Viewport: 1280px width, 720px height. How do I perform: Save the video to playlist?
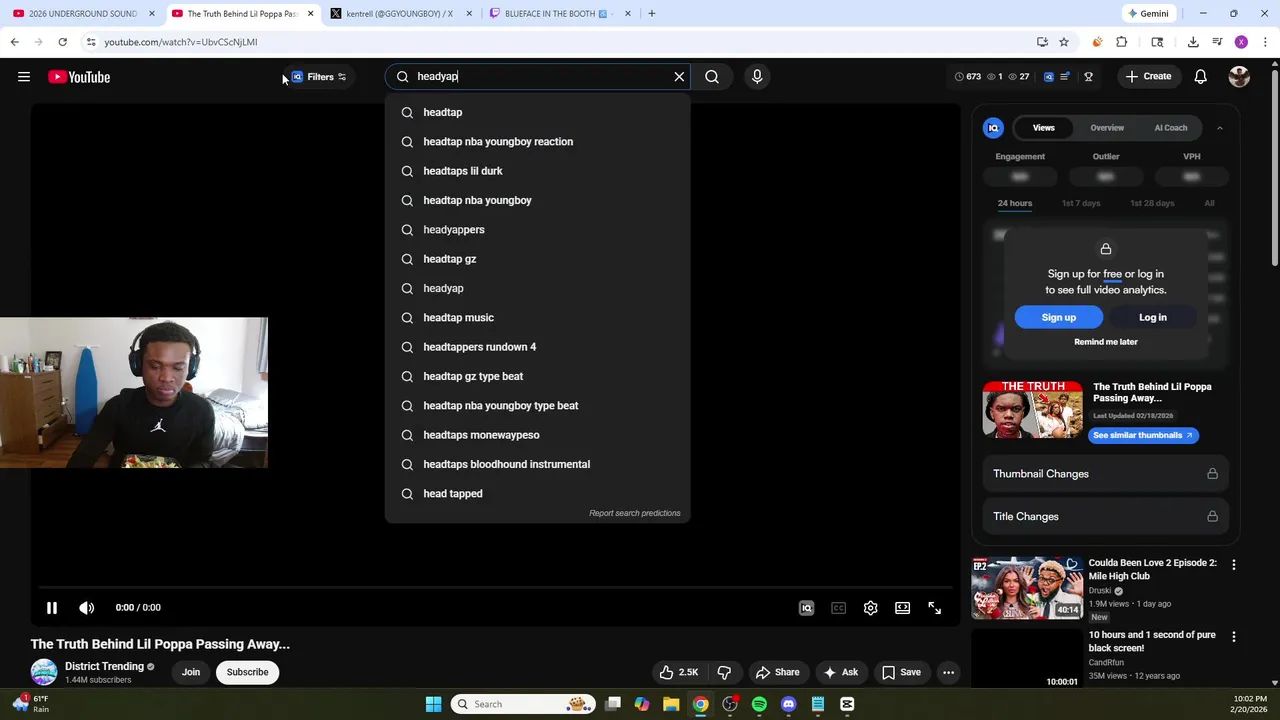click(901, 672)
